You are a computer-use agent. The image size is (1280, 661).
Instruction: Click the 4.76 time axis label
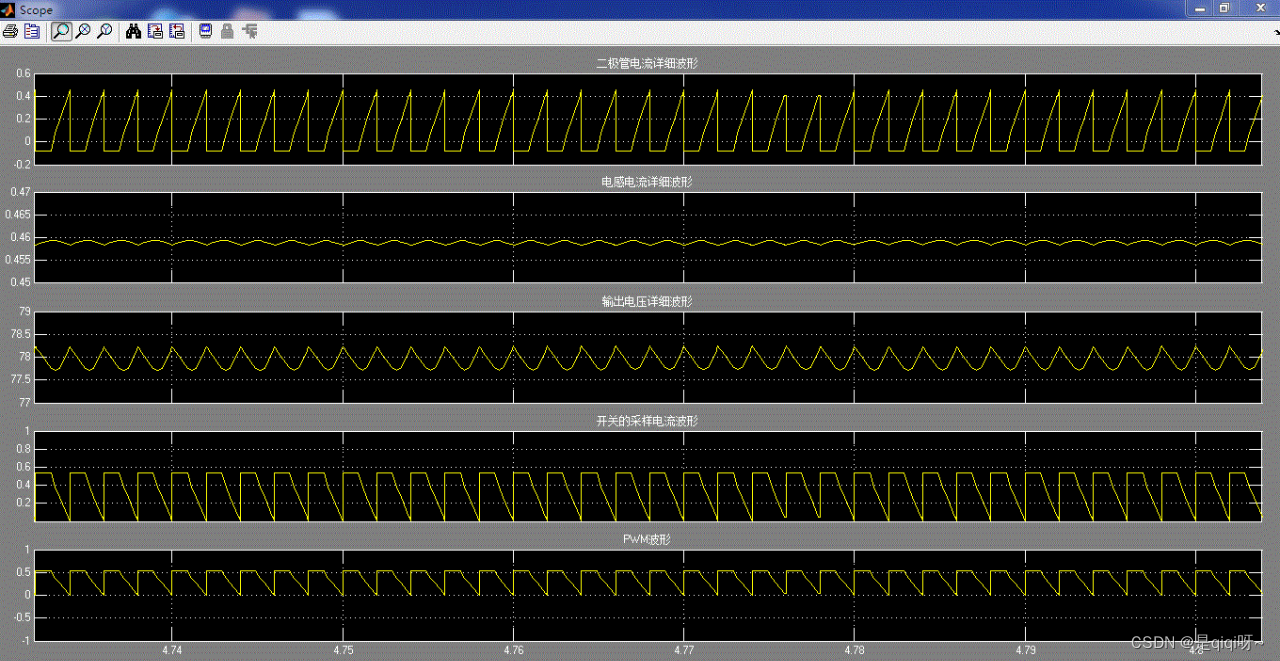click(x=513, y=650)
